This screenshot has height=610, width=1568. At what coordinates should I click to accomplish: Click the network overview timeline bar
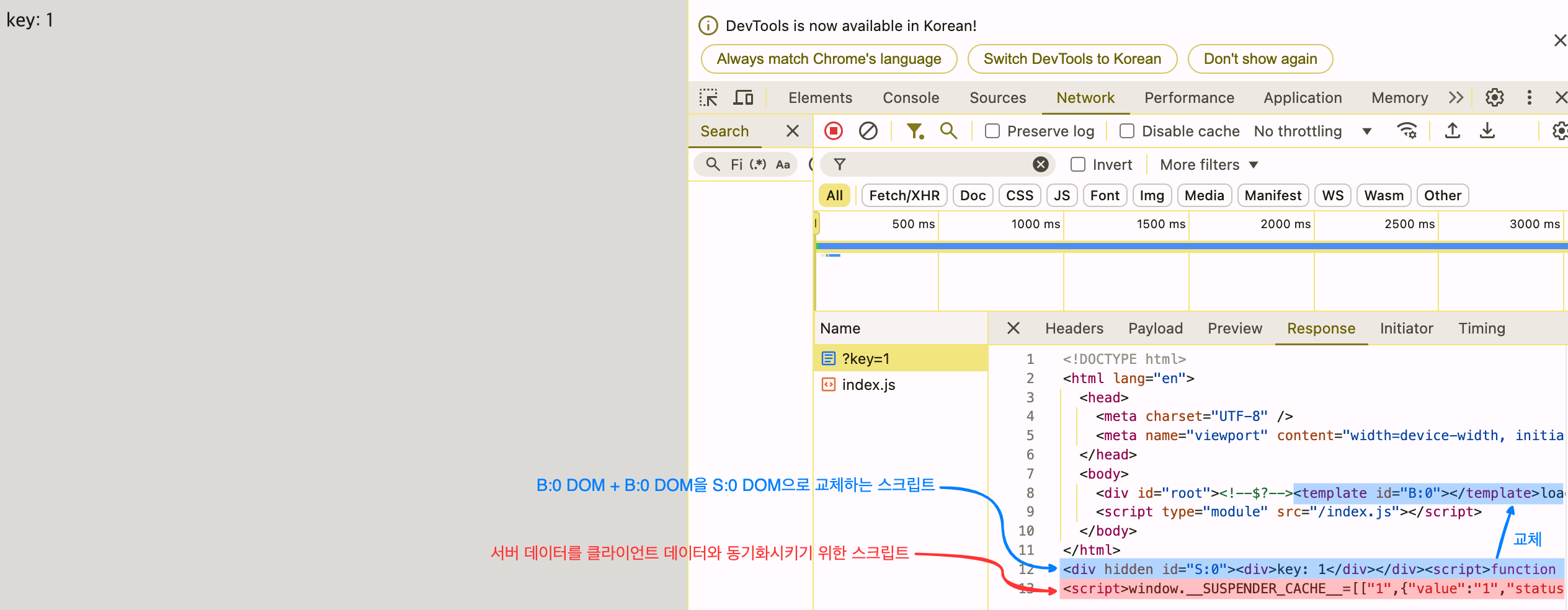point(1191,246)
